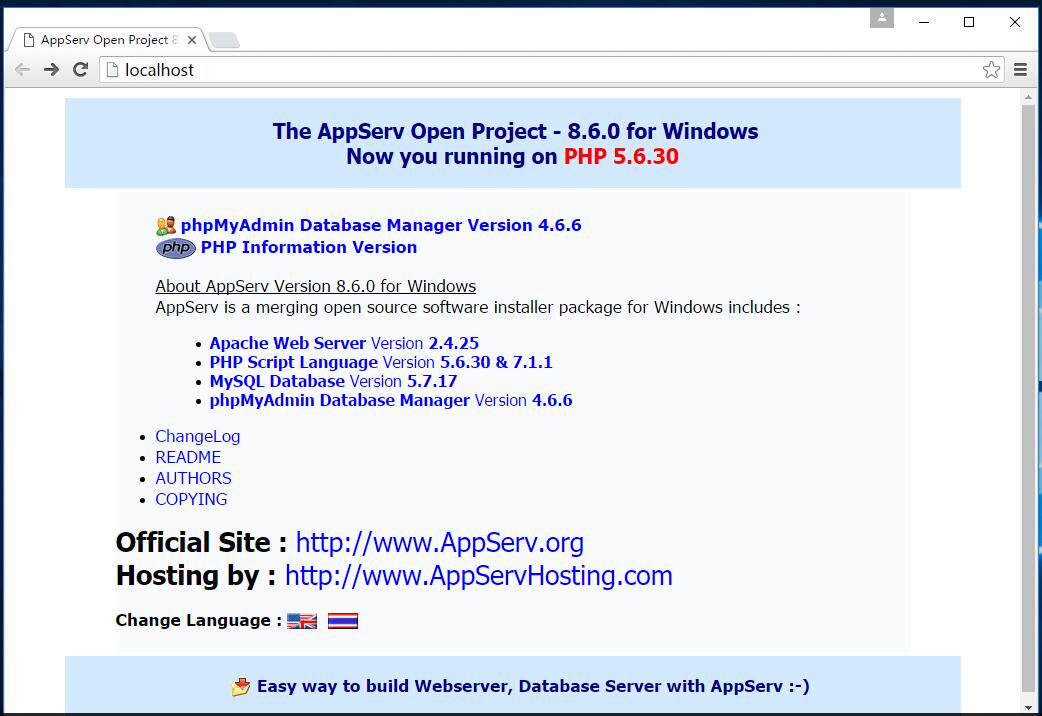Maximize the Chrome window
This screenshot has height=716, width=1042.
point(969,22)
